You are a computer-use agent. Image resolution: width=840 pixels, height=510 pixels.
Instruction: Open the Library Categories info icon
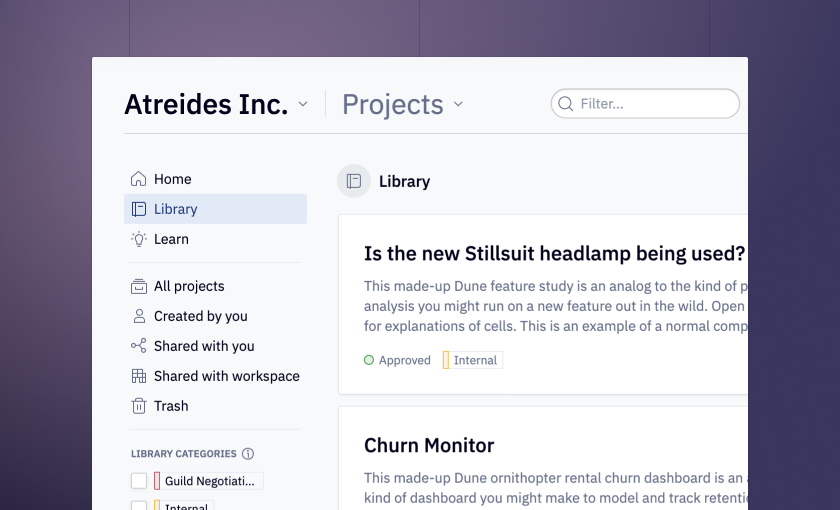click(x=248, y=454)
